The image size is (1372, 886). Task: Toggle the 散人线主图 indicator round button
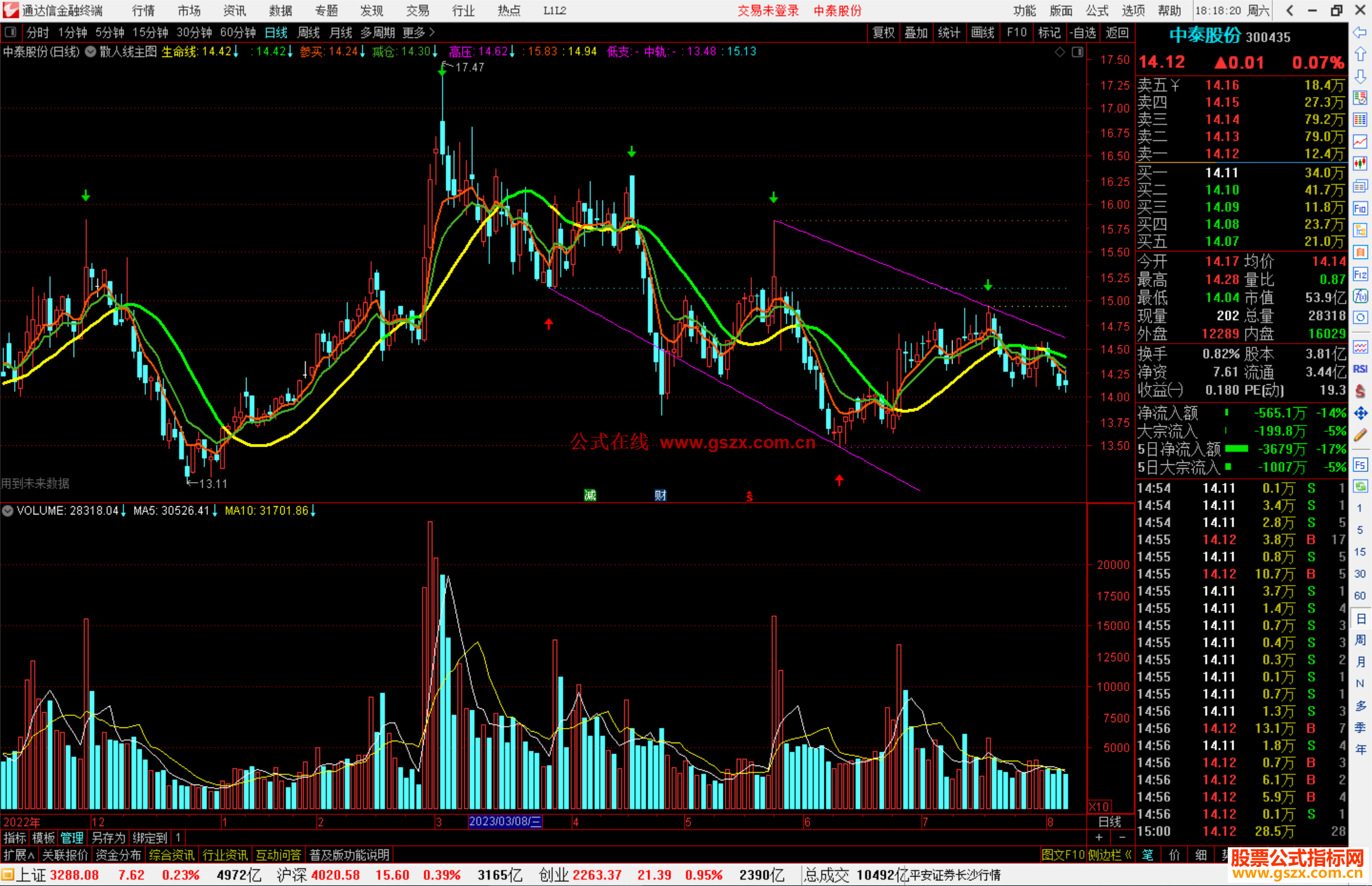(x=91, y=52)
